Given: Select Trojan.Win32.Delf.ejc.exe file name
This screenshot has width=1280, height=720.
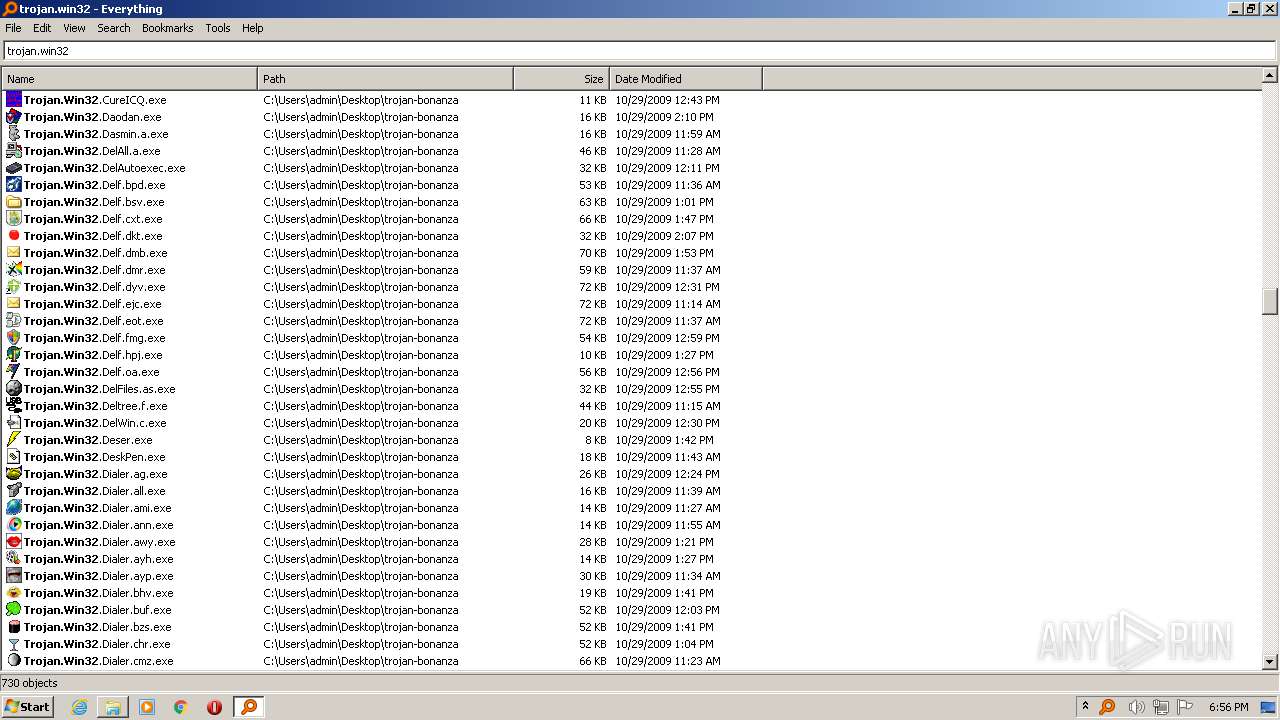Looking at the screenshot, I should [93, 304].
